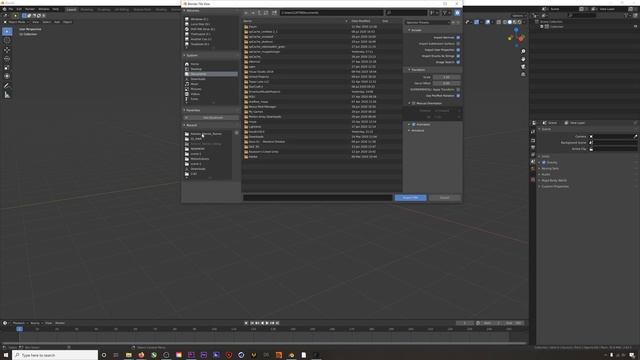This screenshot has height=360, width=640.
Task: Select the Rotate tool
Action: click(7, 58)
